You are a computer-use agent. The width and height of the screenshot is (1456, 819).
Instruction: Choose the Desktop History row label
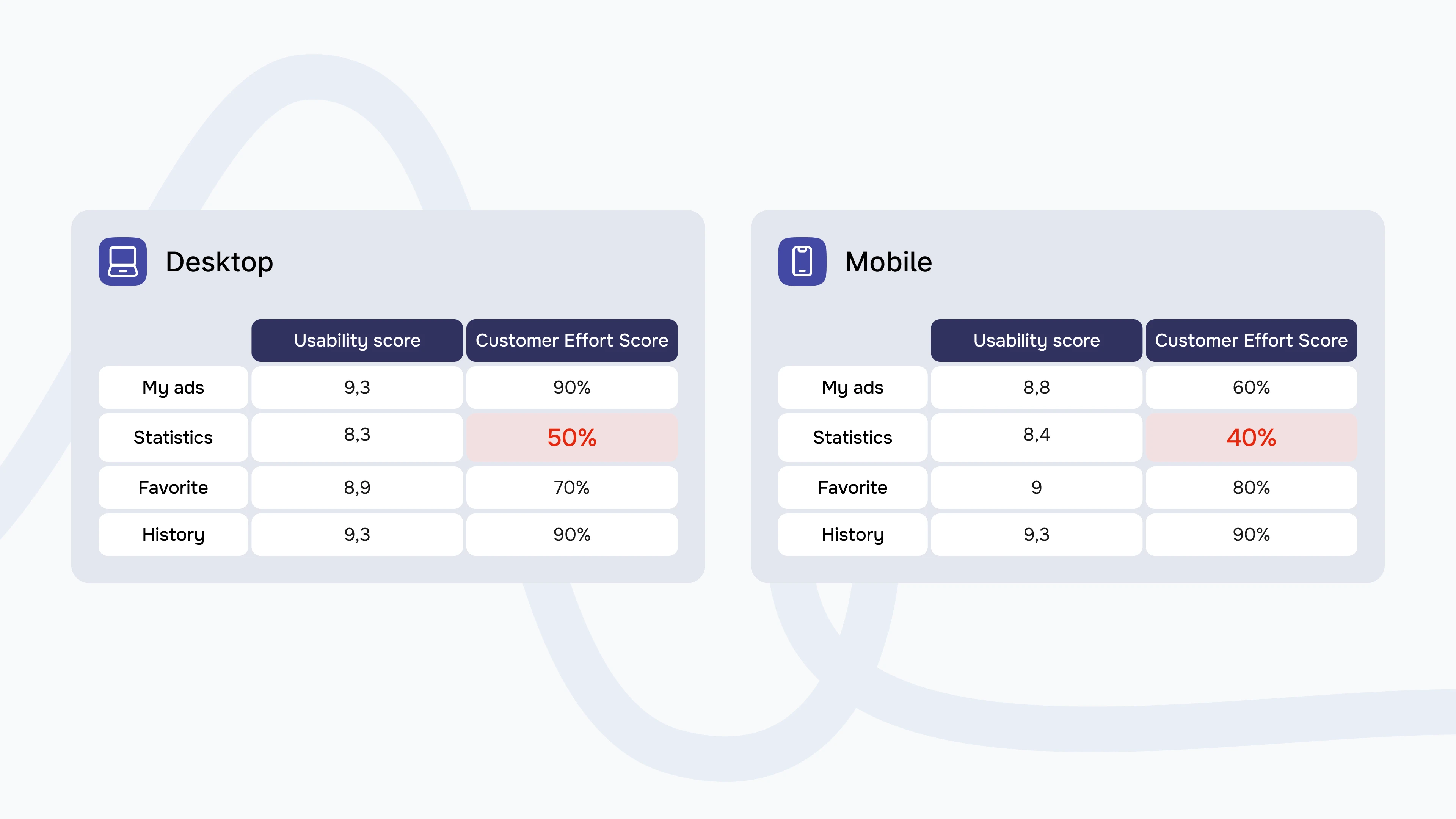tap(173, 535)
